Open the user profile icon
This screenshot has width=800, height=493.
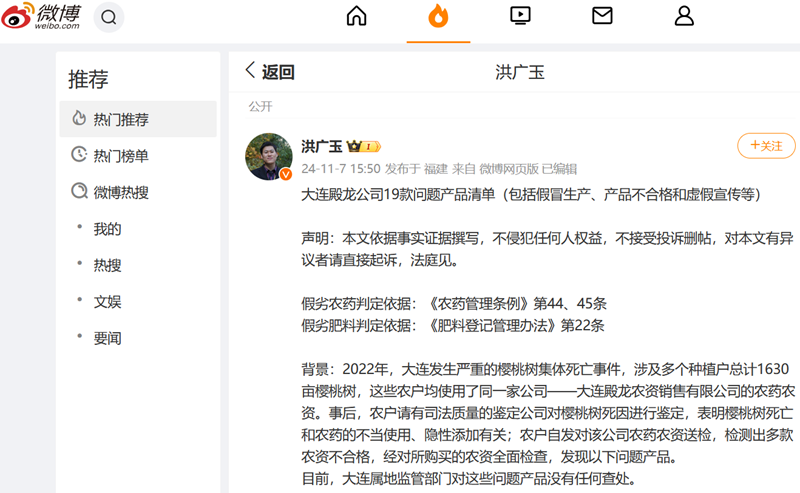(684, 16)
